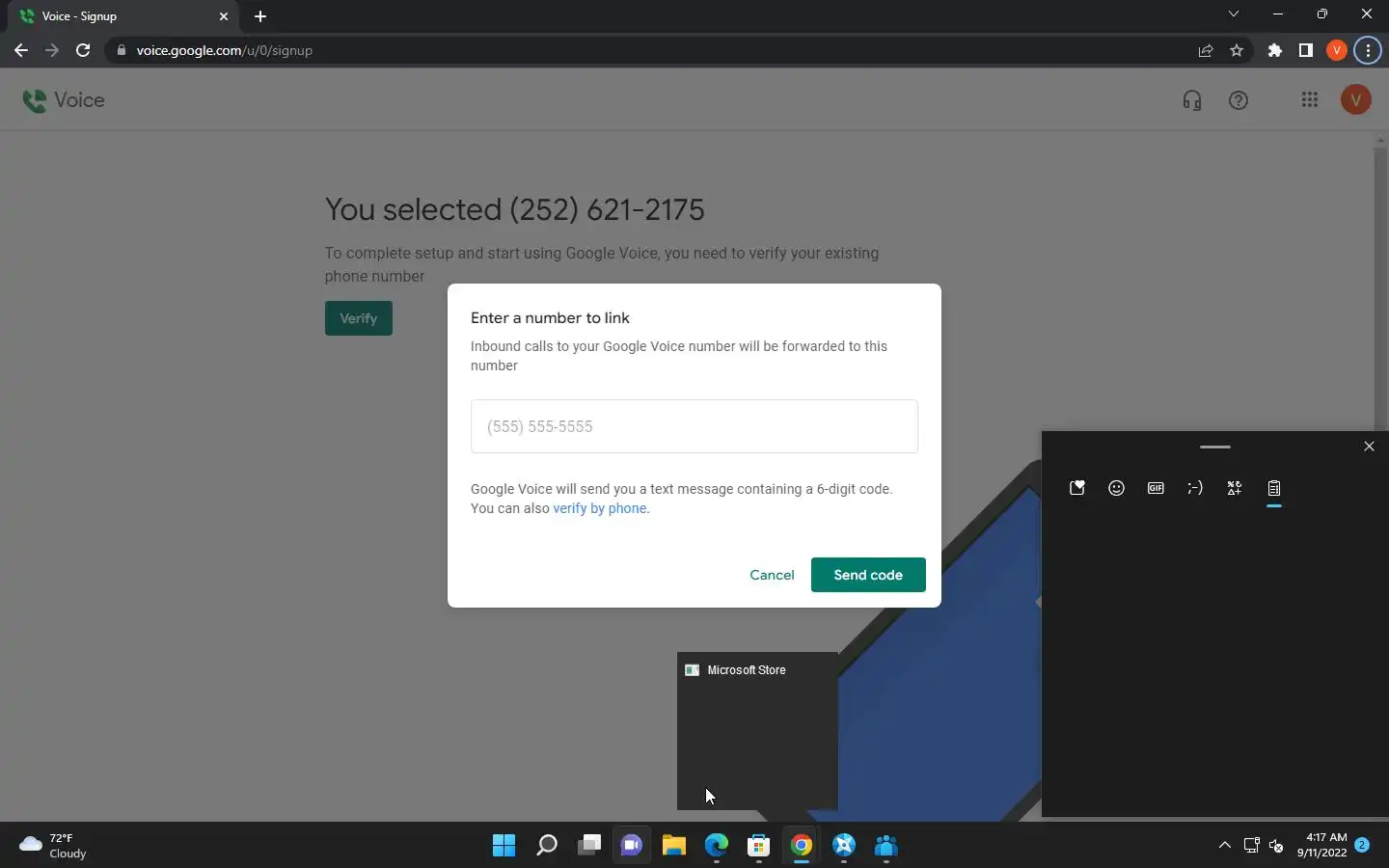Screen dimensions: 1389x868
Task: Switch to the Kaomoji tab in the panel
Action: 1195,488
